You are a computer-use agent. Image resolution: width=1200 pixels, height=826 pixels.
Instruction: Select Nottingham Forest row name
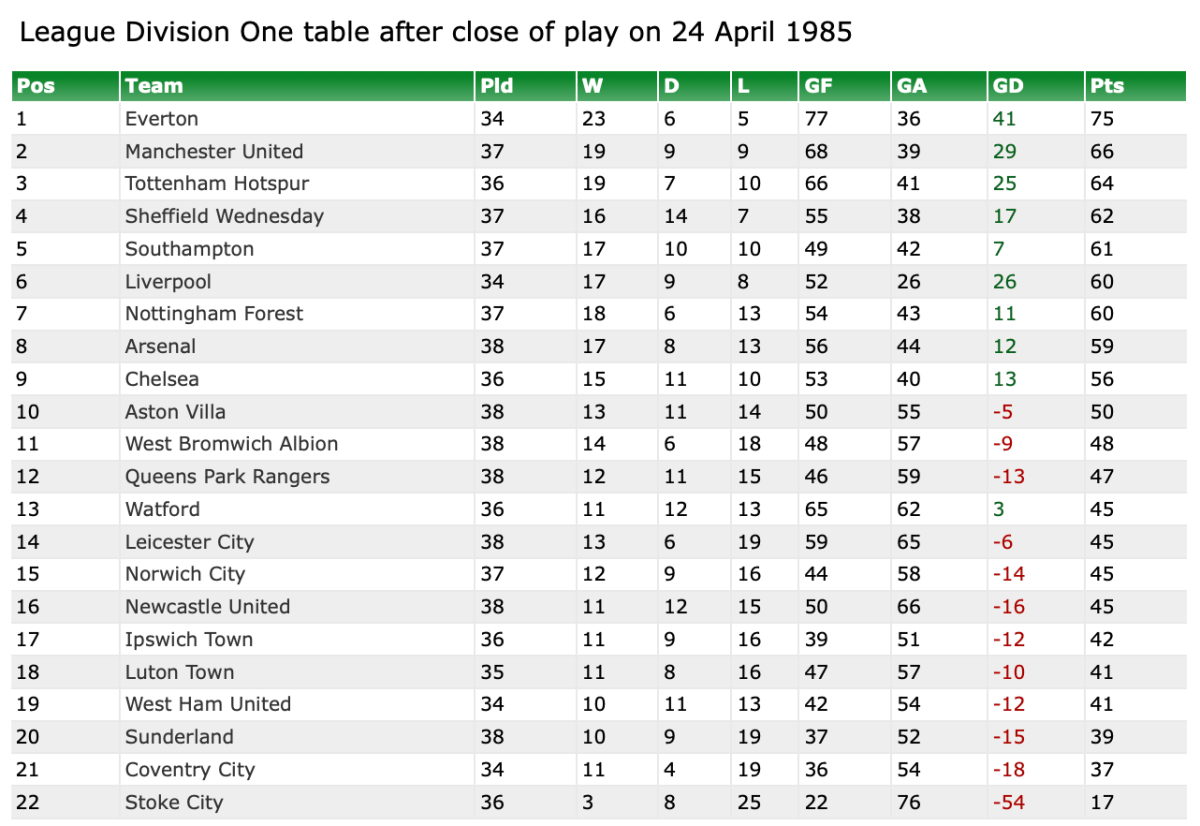click(214, 314)
